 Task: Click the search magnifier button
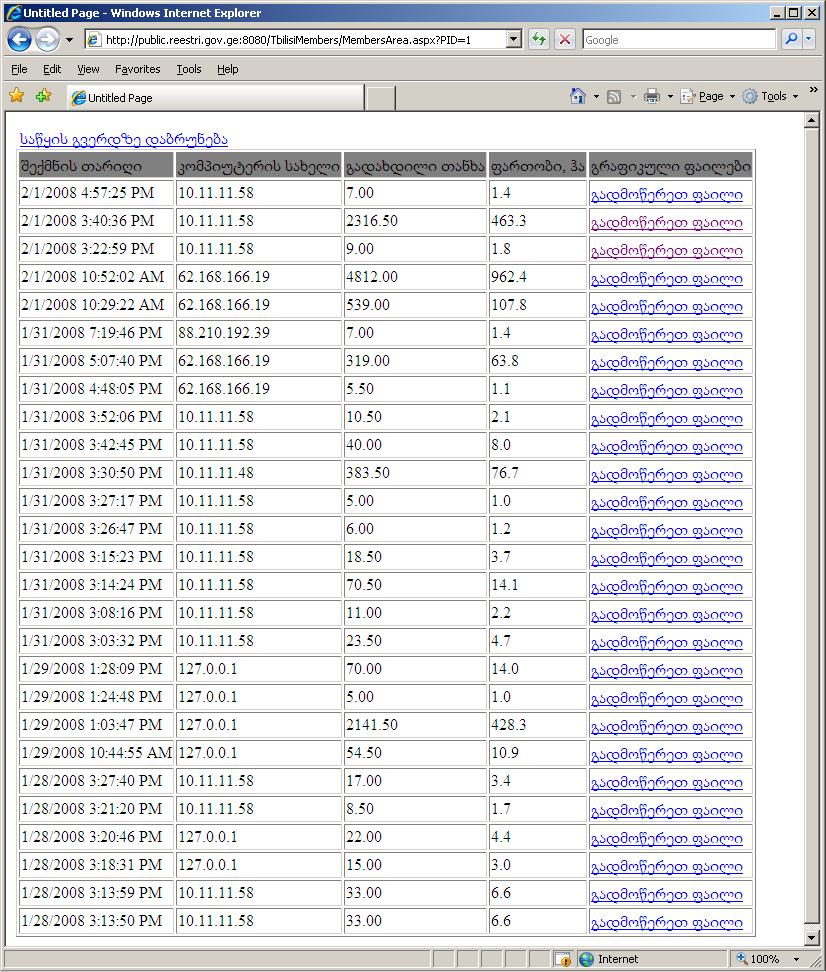[x=791, y=40]
